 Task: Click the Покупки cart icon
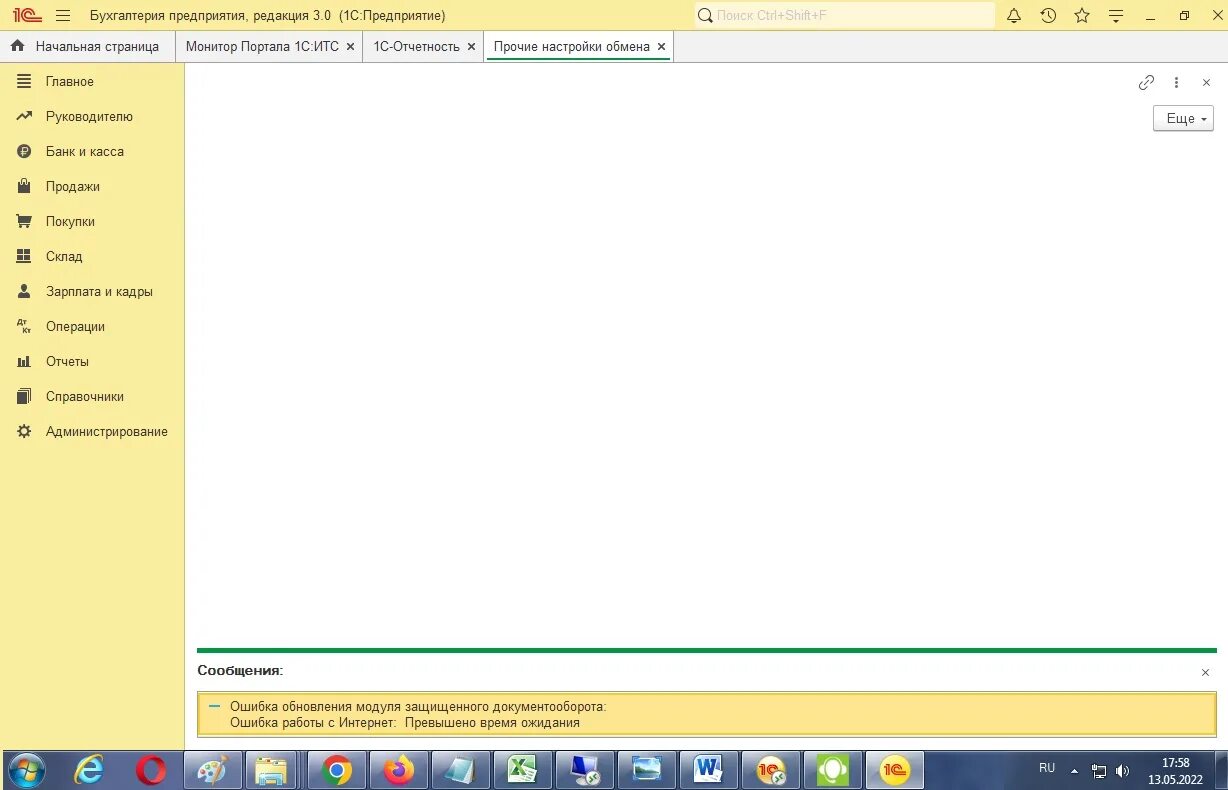[24, 221]
